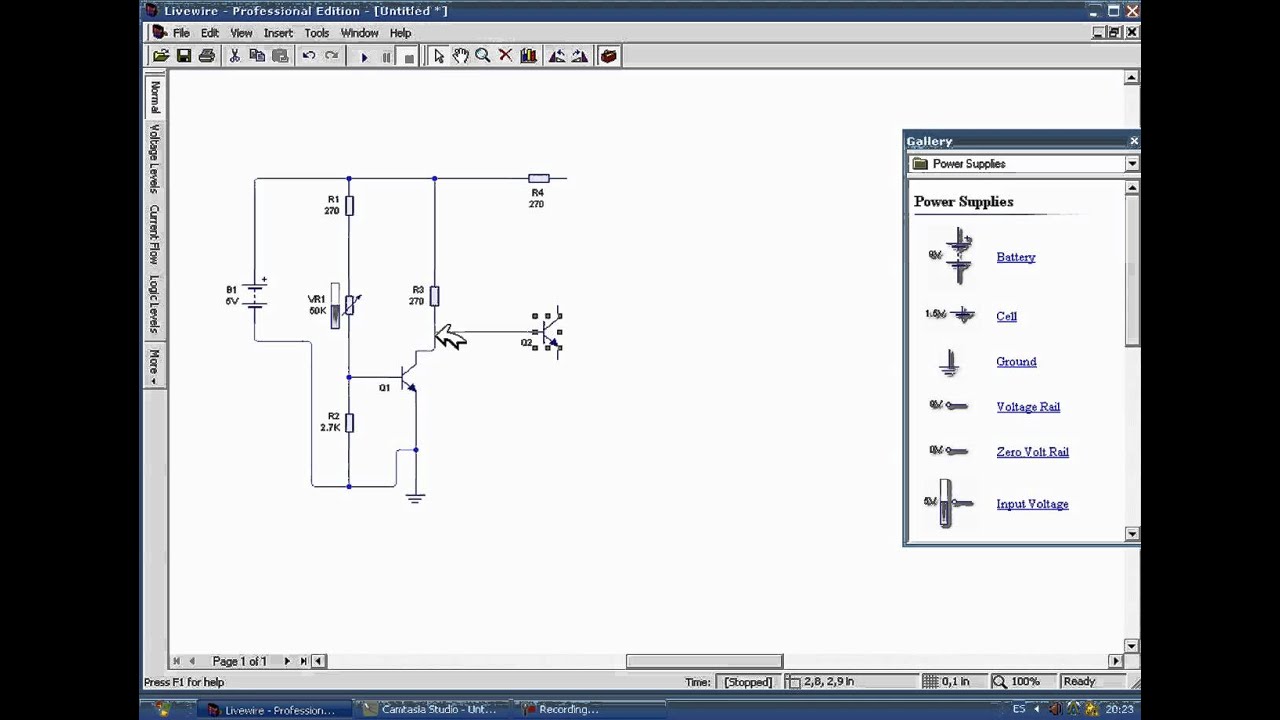Viewport: 1280px width, 720px height.
Task: Expand the Power Supplies gallery dropdown
Action: click(x=1132, y=164)
